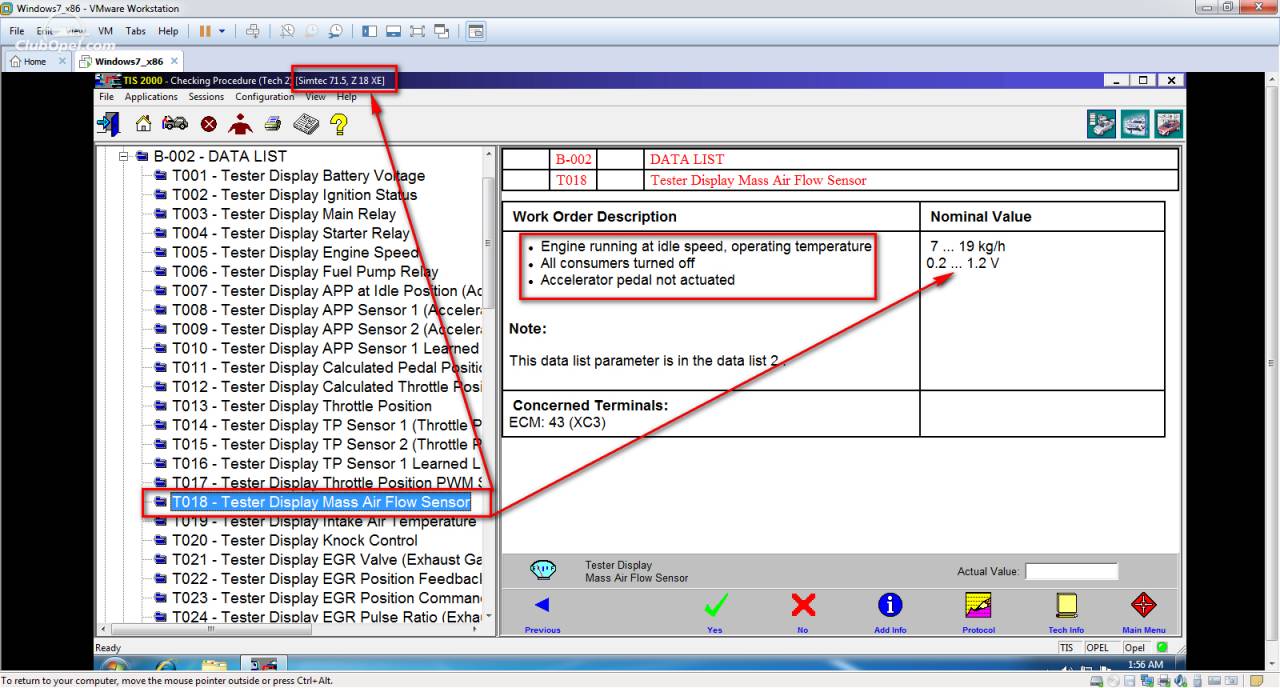The width and height of the screenshot is (1280, 688).
Task: Toggle the VMware thumbnail bar icon
Action: tap(393, 31)
